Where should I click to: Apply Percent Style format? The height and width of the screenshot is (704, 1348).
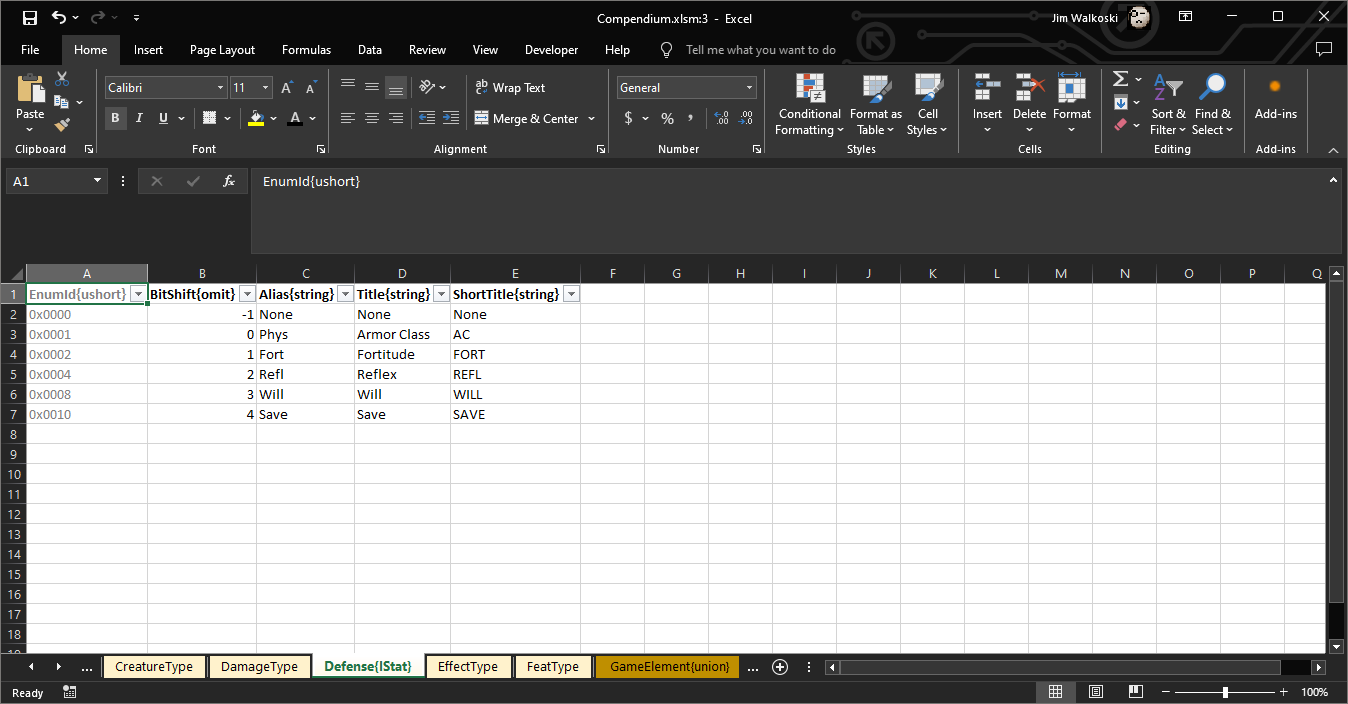pyautogui.click(x=667, y=118)
